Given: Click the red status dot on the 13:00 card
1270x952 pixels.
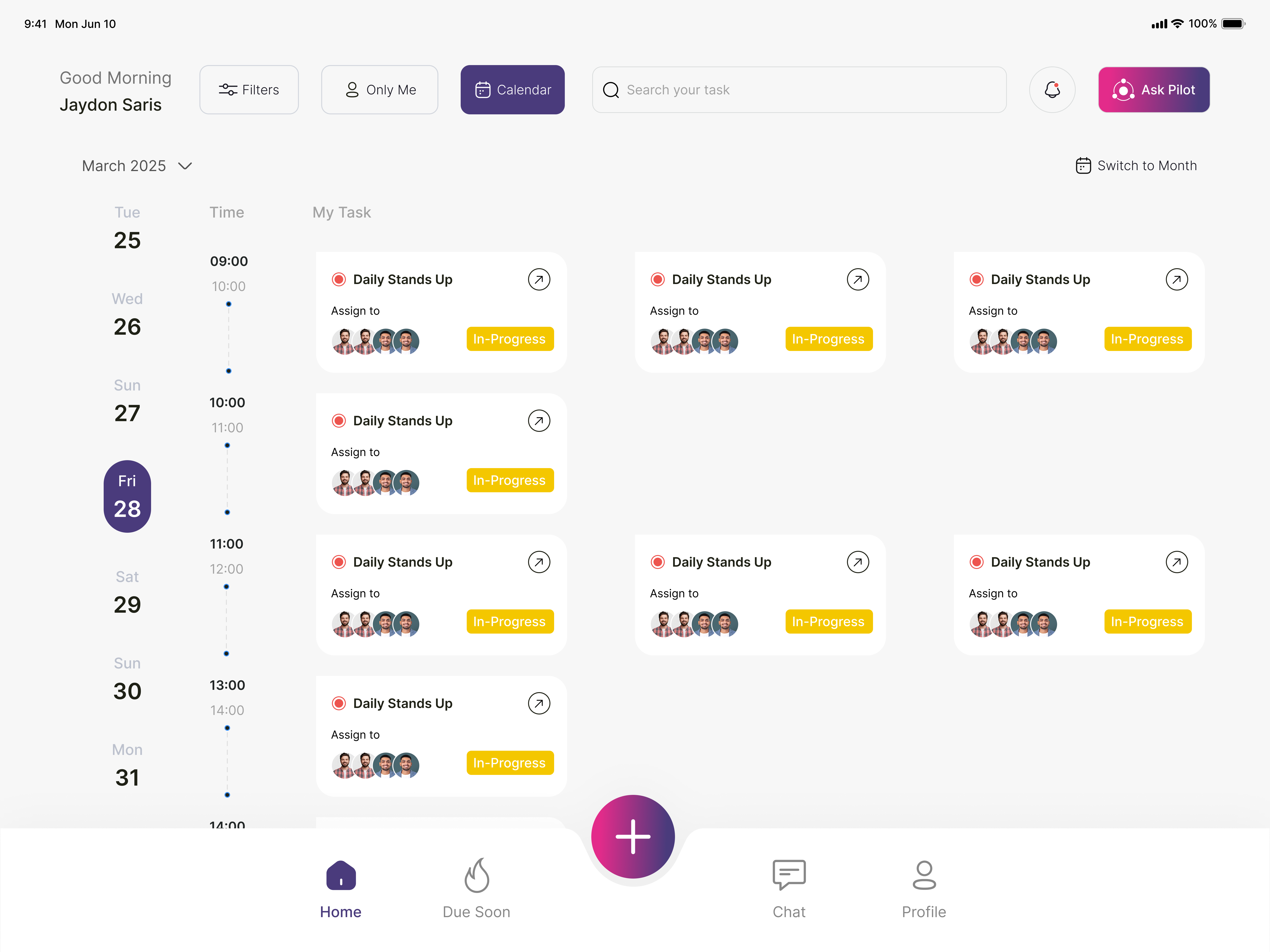Looking at the screenshot, I should [x=339, y=703].
